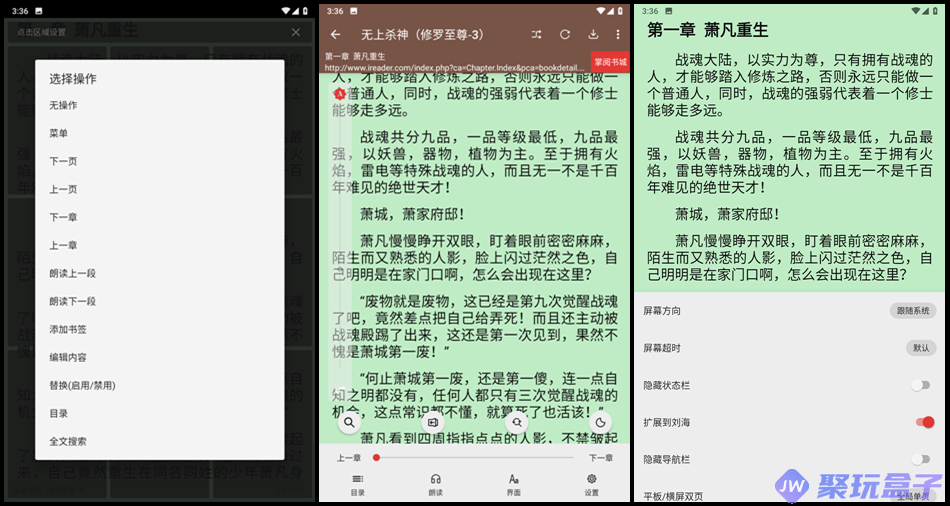Turn off the 扩展到刘海 switch
Image resolution: width=950 pixels, height=506 pixels.
tap(925, 422)
